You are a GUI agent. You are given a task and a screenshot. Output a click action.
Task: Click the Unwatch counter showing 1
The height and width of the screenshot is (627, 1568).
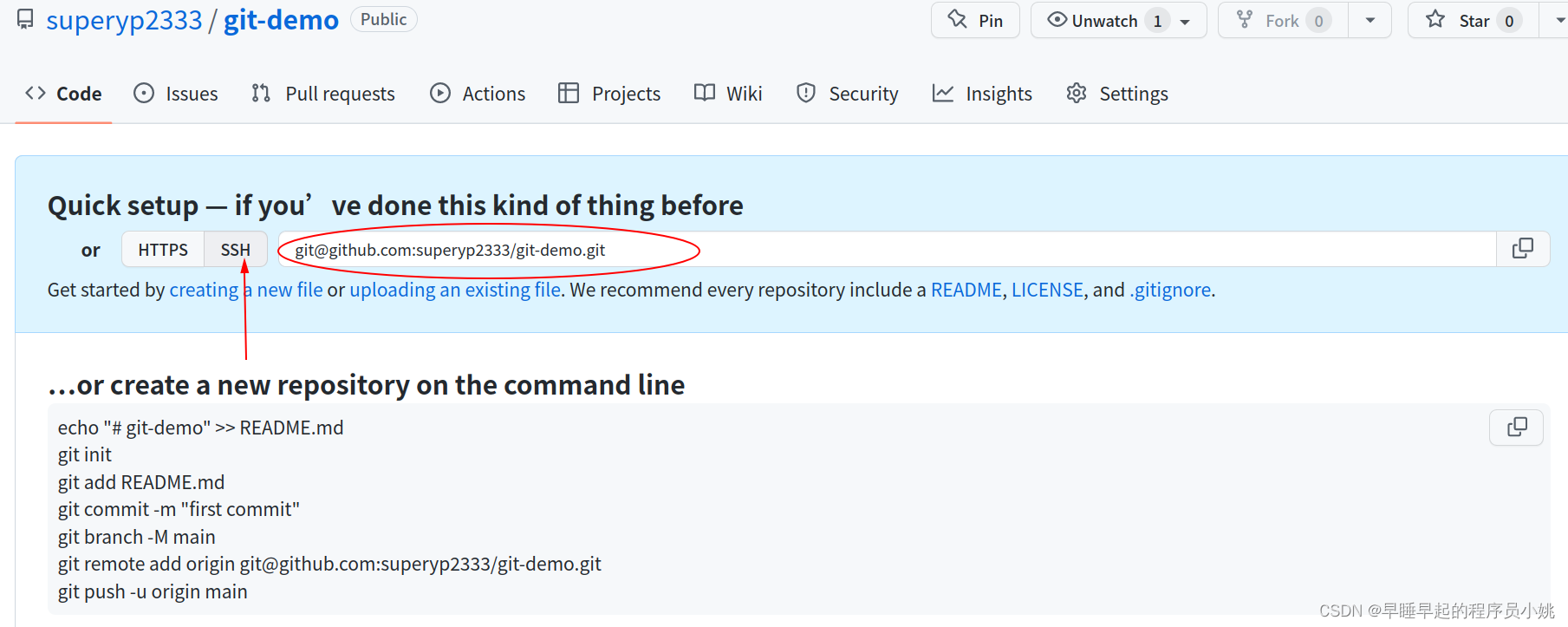1157,21
